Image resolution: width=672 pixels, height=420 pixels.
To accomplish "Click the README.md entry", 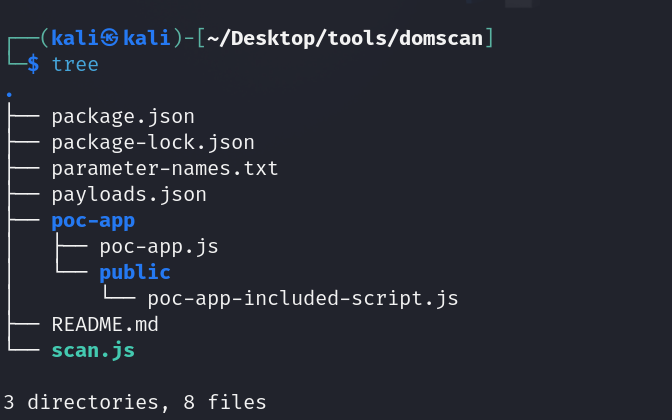I will click(104, 324).
